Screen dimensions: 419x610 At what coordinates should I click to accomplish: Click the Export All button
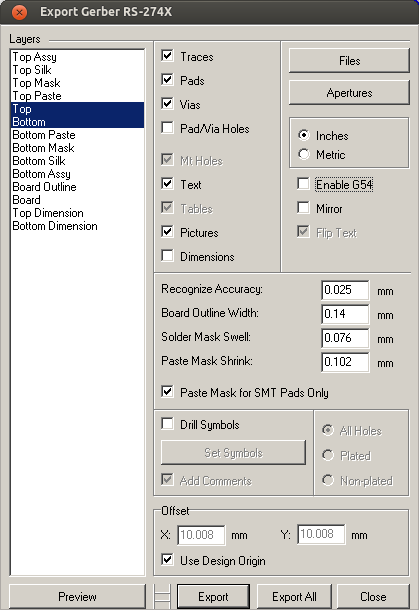294,596
